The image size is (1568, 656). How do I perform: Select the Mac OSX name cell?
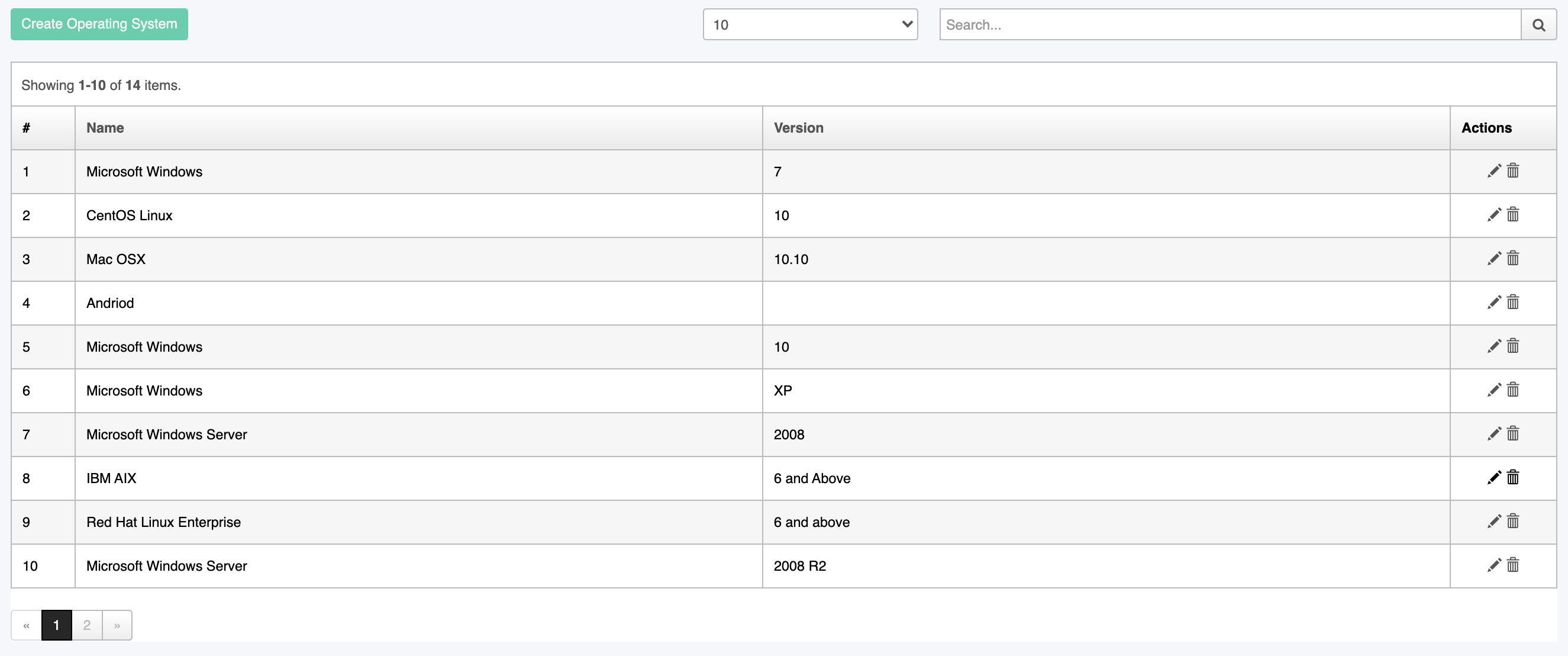[419, 259]
